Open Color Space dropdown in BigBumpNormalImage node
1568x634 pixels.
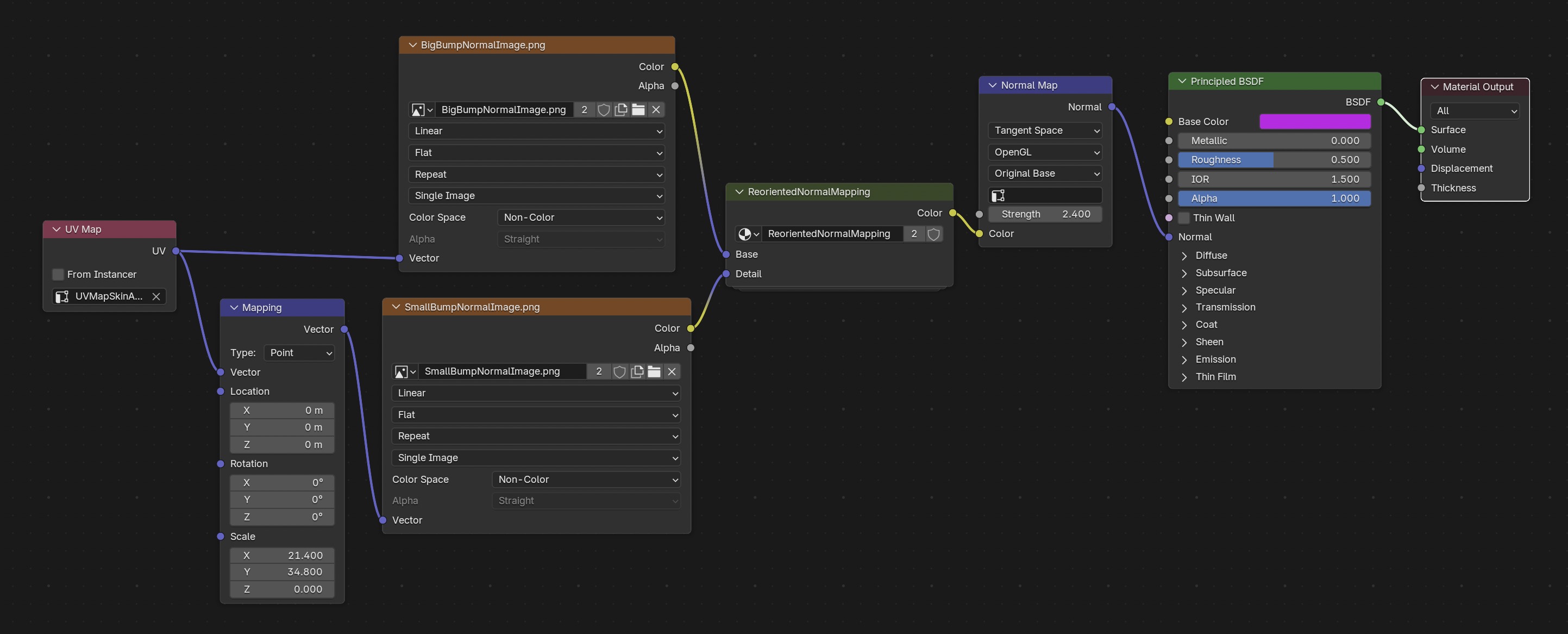click(x=581, y=217)
